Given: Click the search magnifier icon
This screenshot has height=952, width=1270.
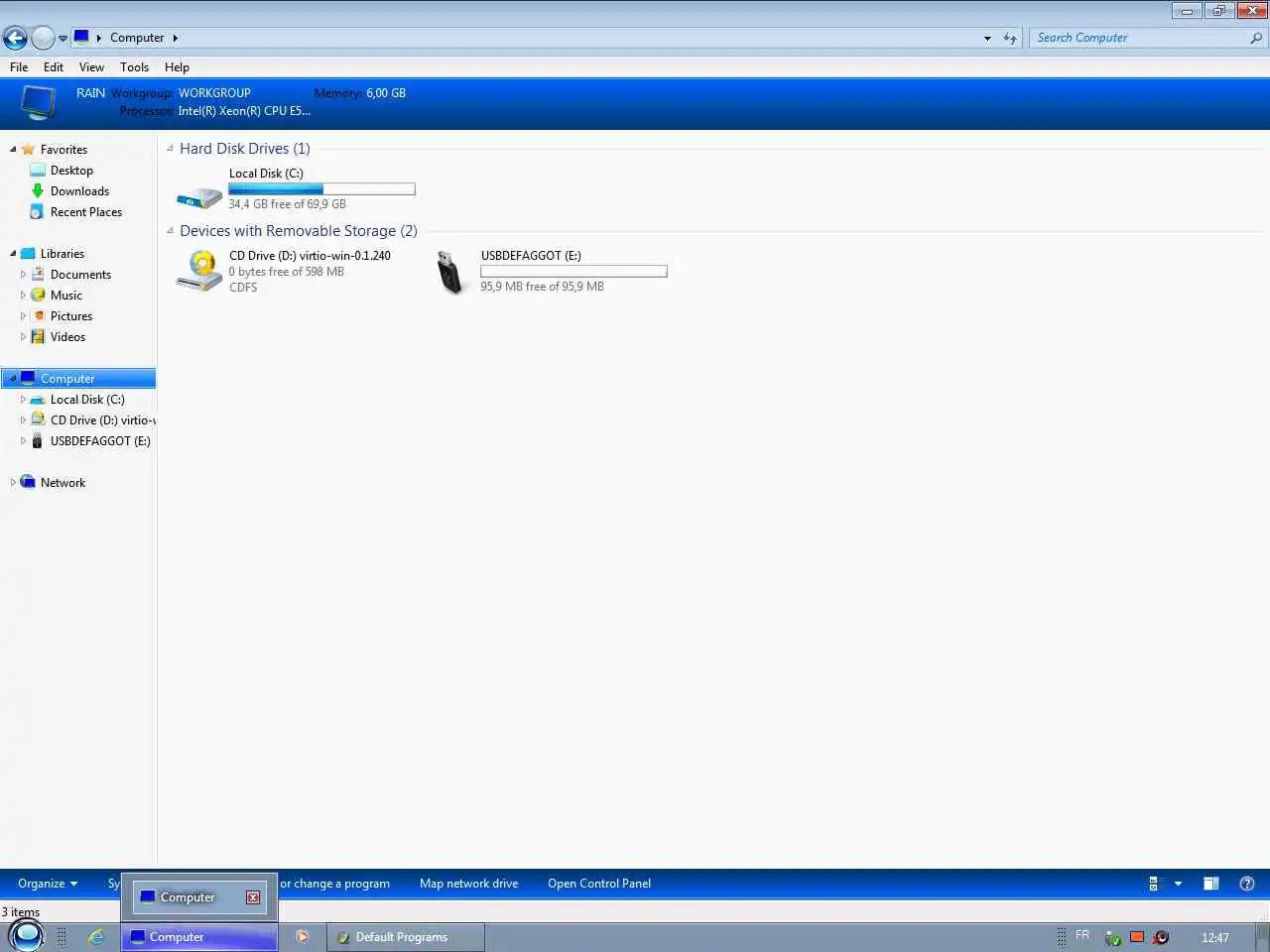Looking at the screenshot, I should (x=1256, y=38).
